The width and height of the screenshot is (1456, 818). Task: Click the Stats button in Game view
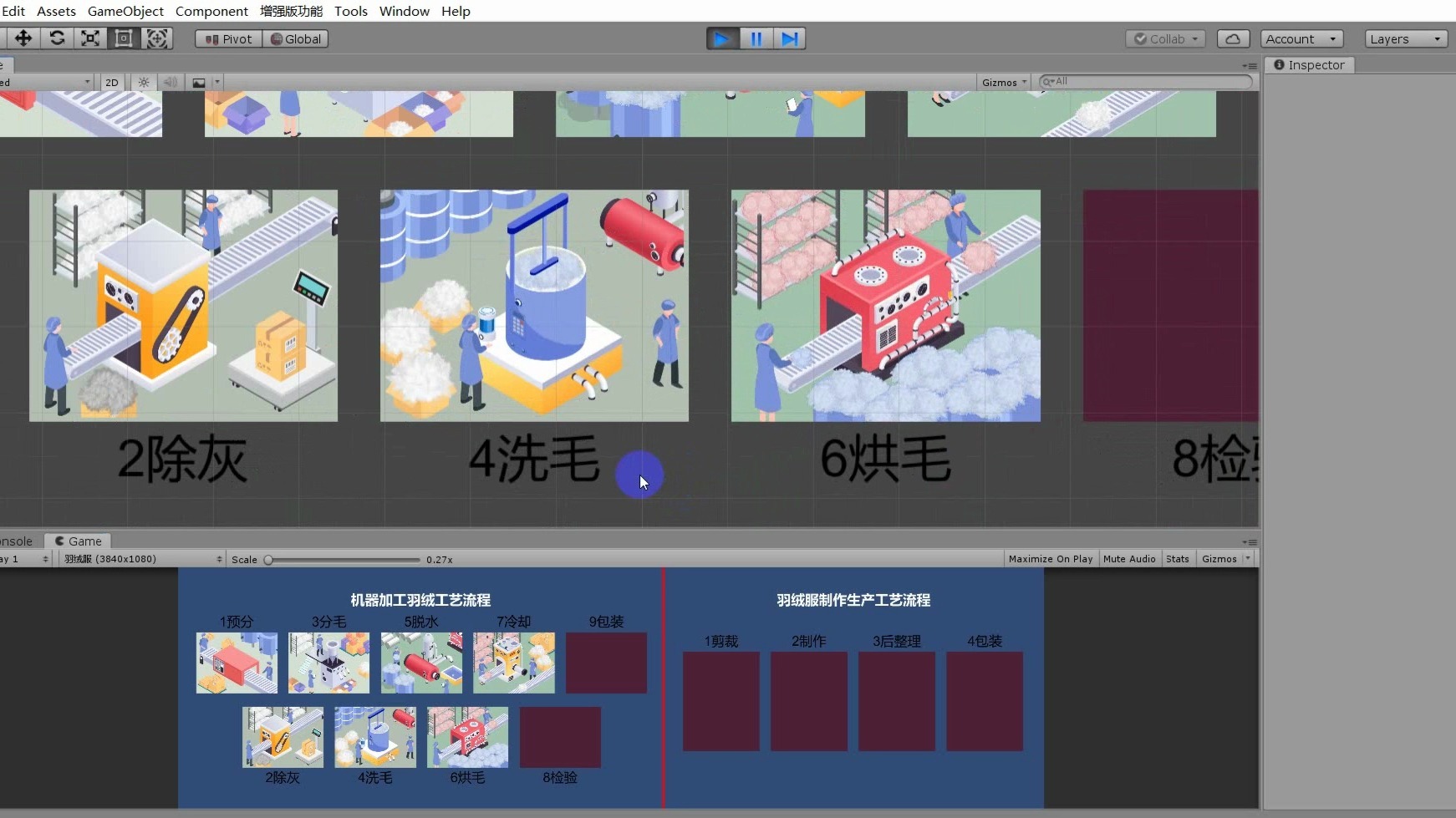point(1177,559)
